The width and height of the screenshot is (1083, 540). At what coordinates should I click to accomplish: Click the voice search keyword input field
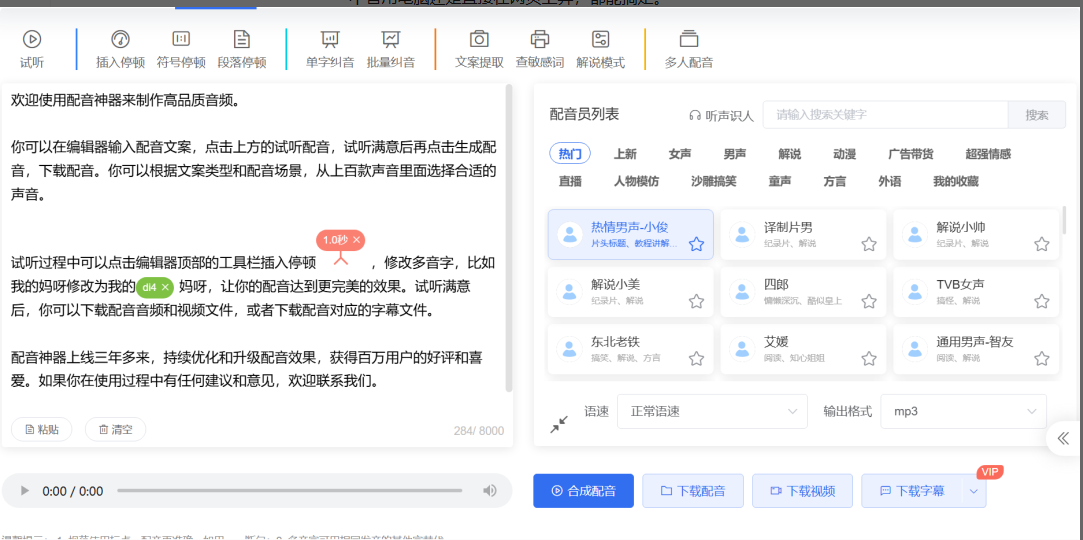885,115
